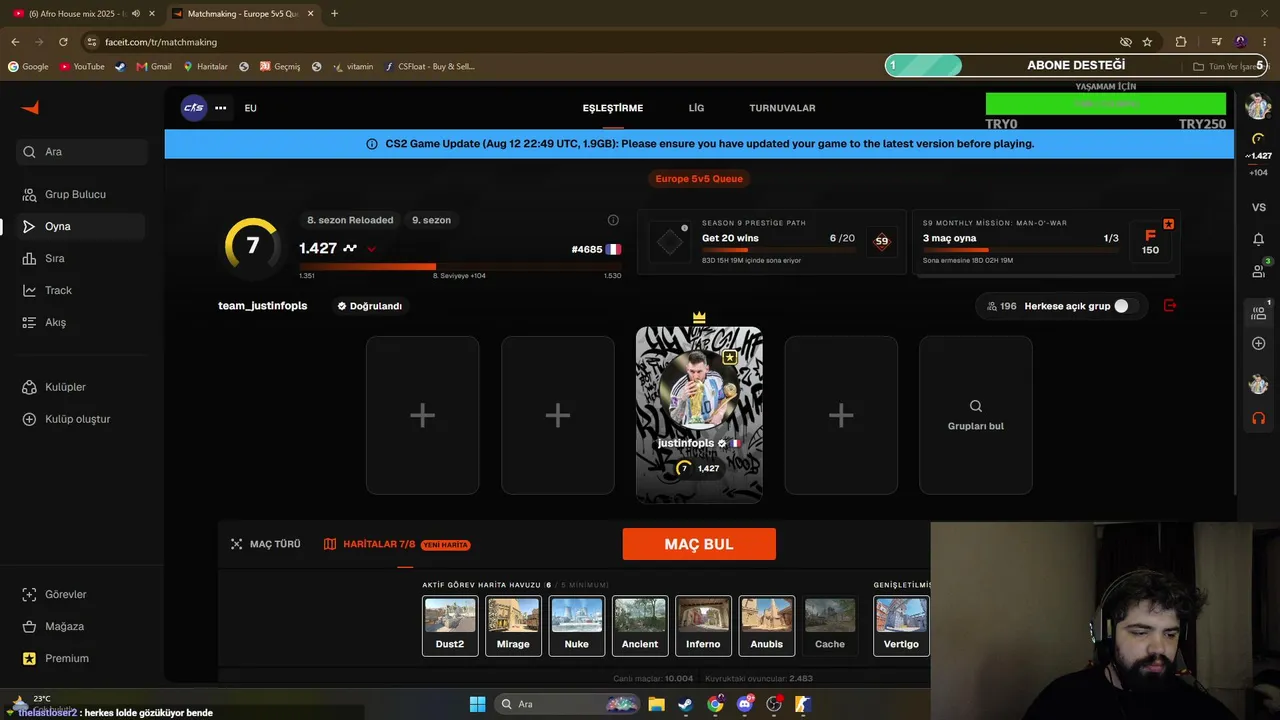
Task: Bookmark this page with the star icon
Action: (1147, 42)
